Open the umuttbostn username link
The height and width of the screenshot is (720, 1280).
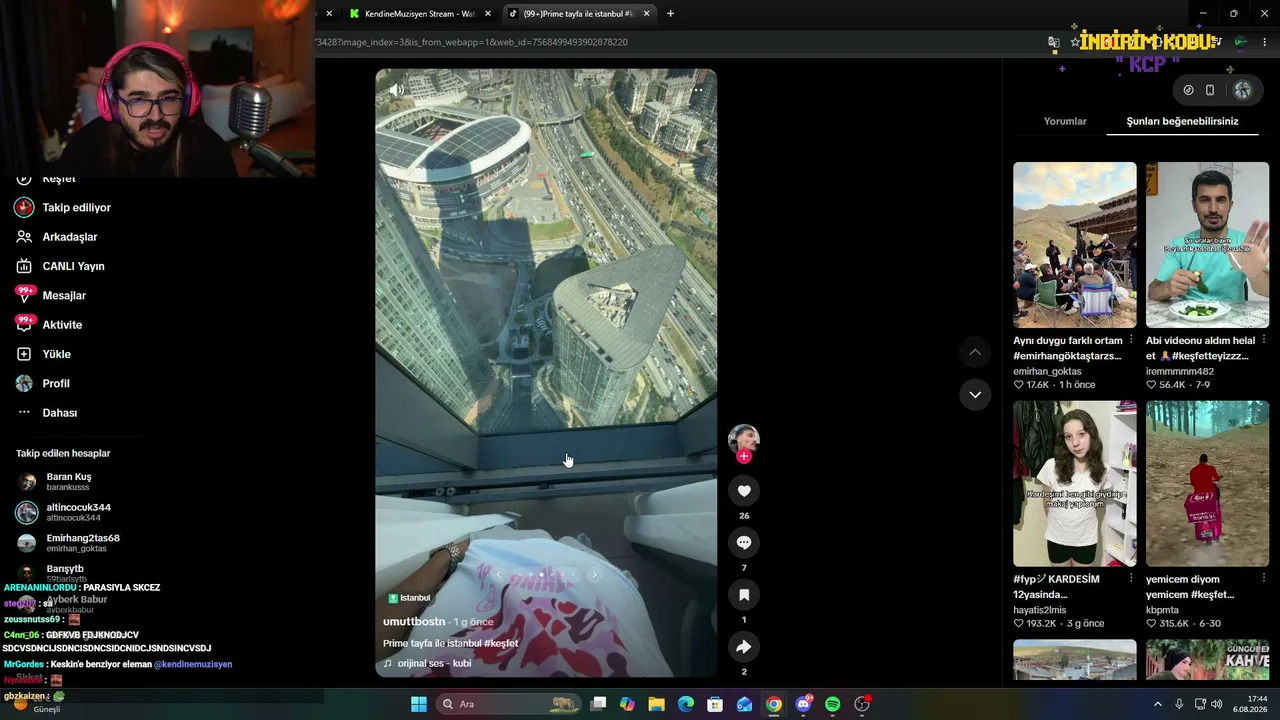click(414, 622)
